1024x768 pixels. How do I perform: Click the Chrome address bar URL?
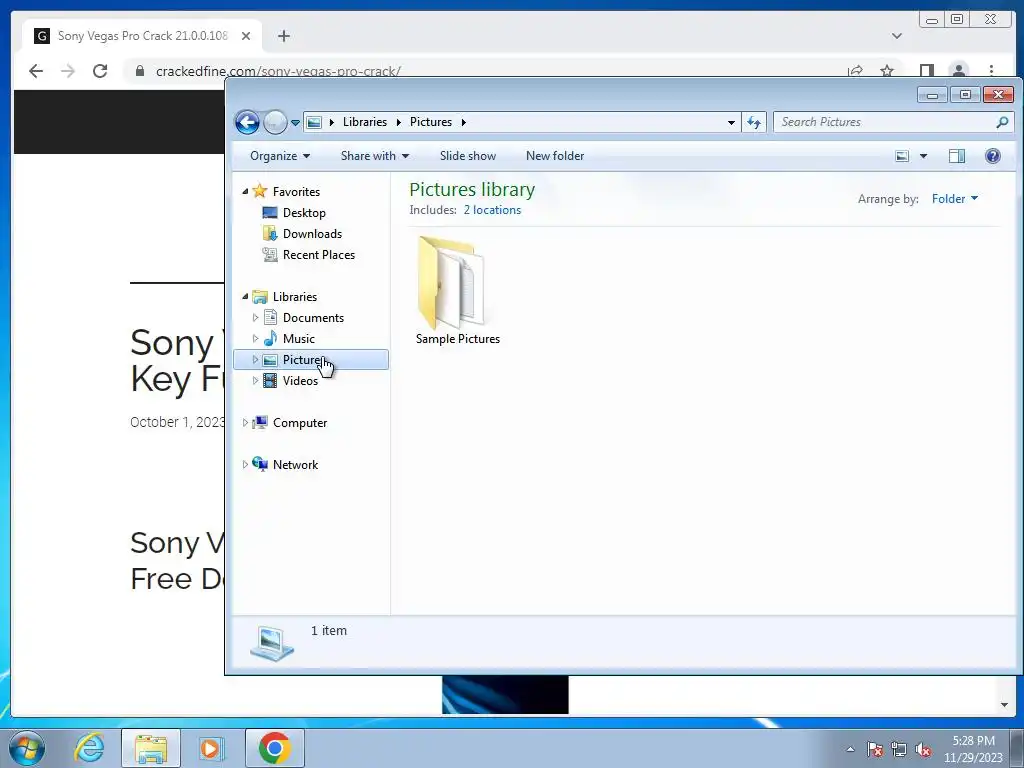(278, 71)
